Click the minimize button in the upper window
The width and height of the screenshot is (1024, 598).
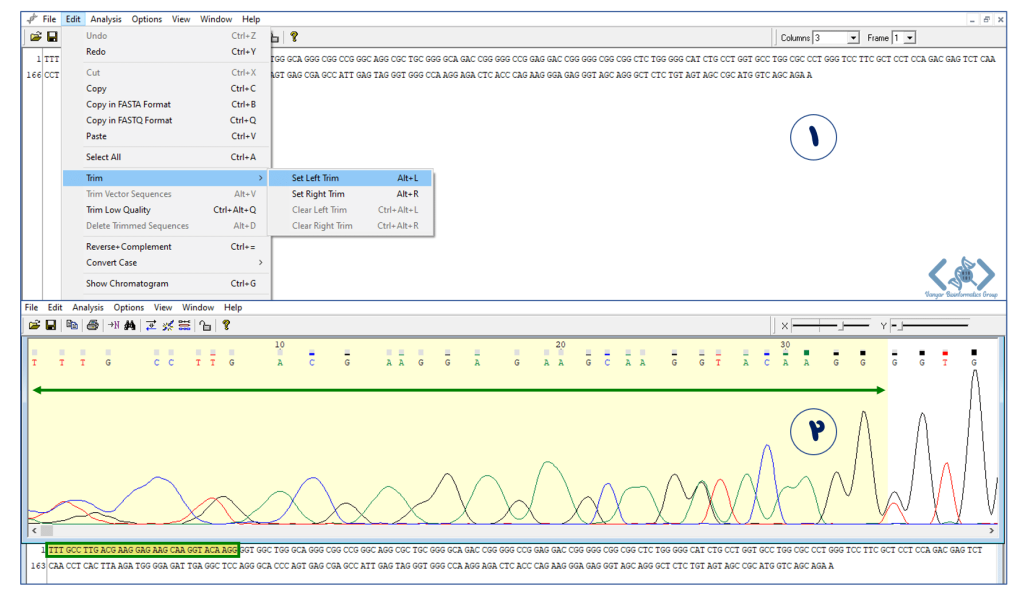click(972, 20)
